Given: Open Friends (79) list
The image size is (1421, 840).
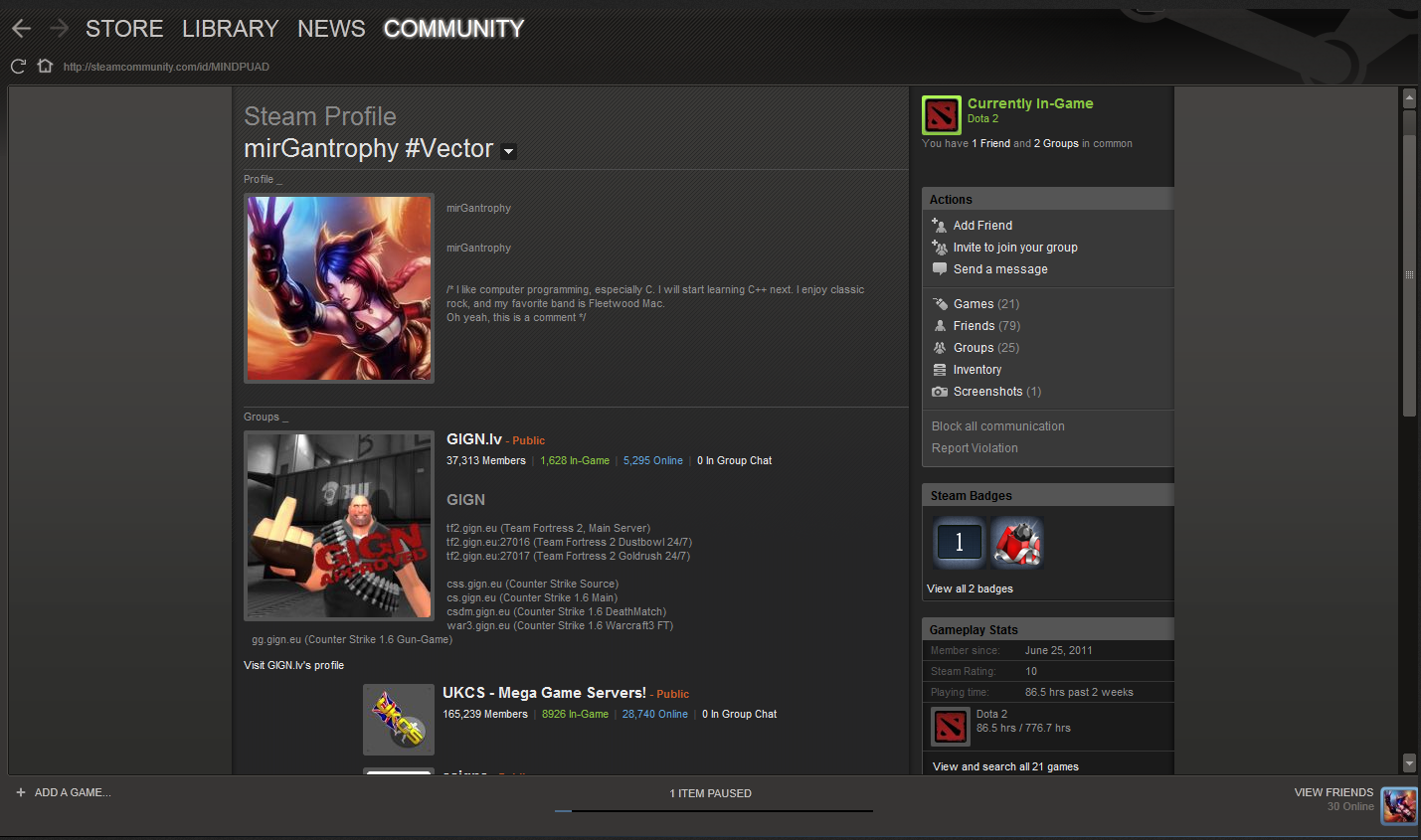Looking at the screenshot, I should tap(986, 326).
